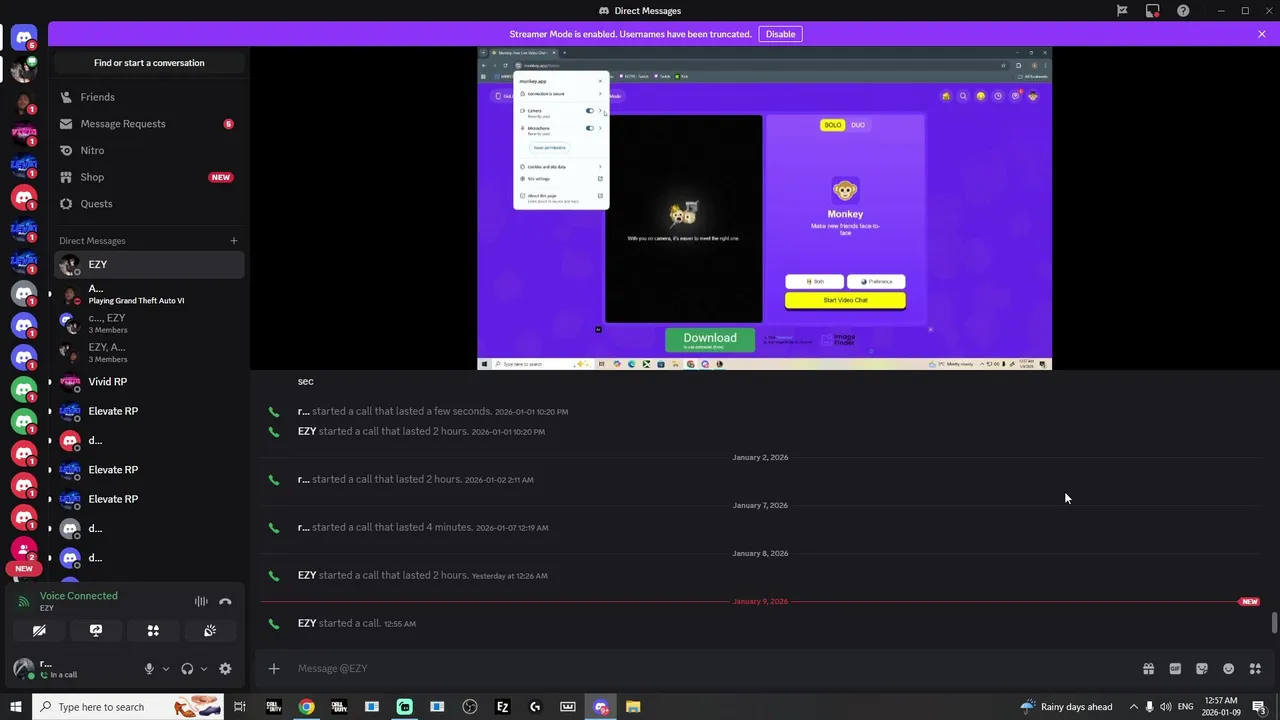The width and height of the screenshot is (1280, 720).
Task: Go to Direct Messages home icon
Action: 23,38
